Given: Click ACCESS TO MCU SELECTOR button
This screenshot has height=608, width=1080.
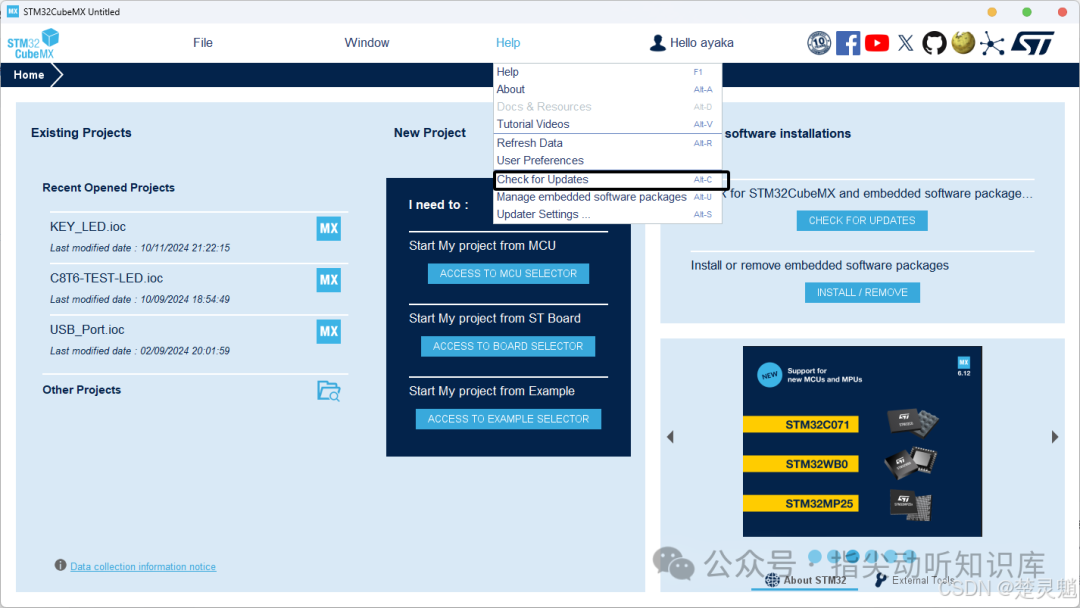Looking at the screenshot, I should (x=508, y=273).
